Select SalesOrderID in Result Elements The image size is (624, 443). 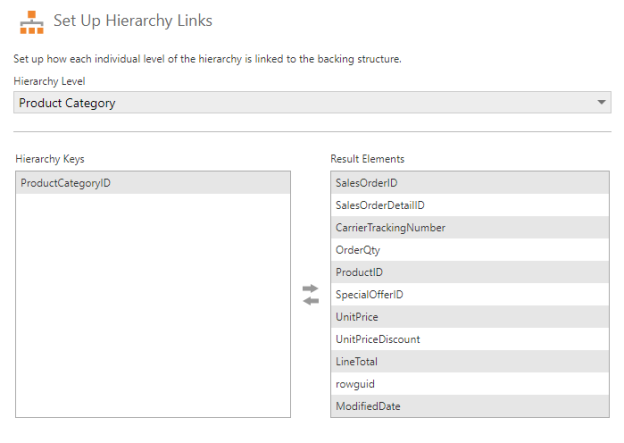469,183
